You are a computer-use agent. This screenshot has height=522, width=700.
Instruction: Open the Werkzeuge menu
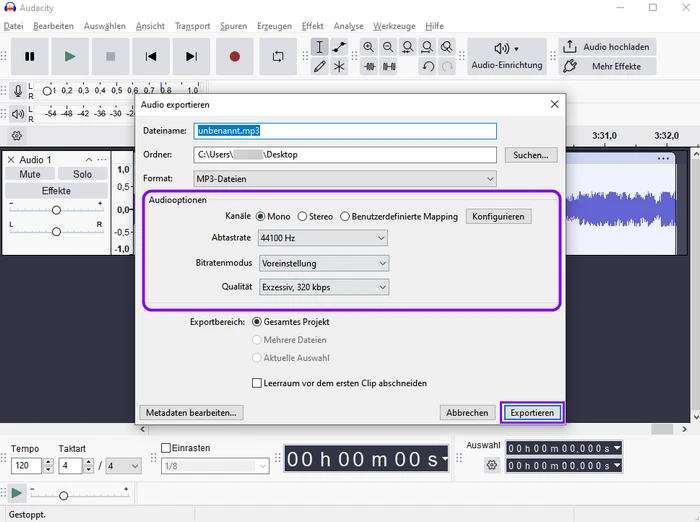coord(394,26)
